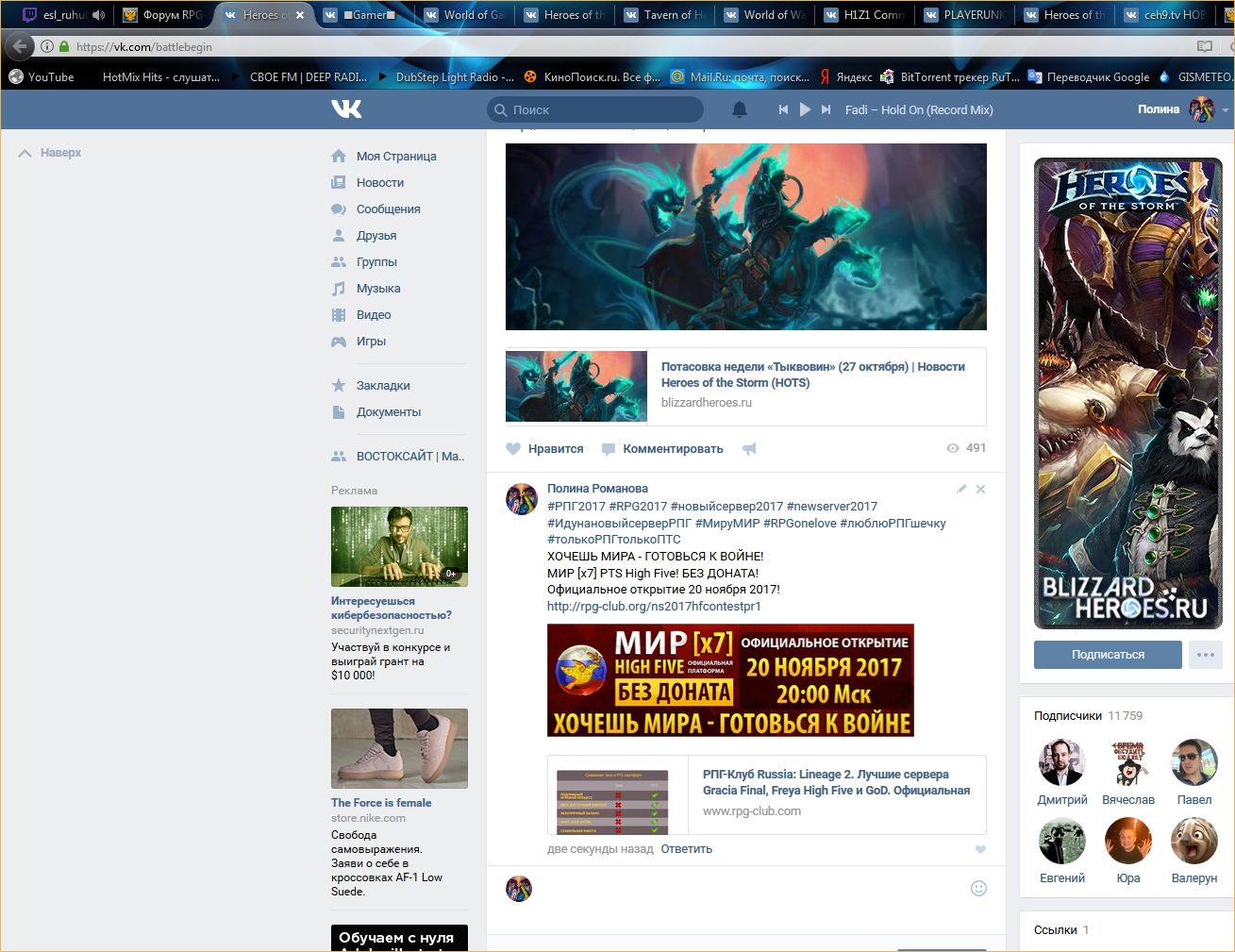Screen dimensions: 1235x952
Task: Open Сообщения in the left menu
Action: (388, 209)
